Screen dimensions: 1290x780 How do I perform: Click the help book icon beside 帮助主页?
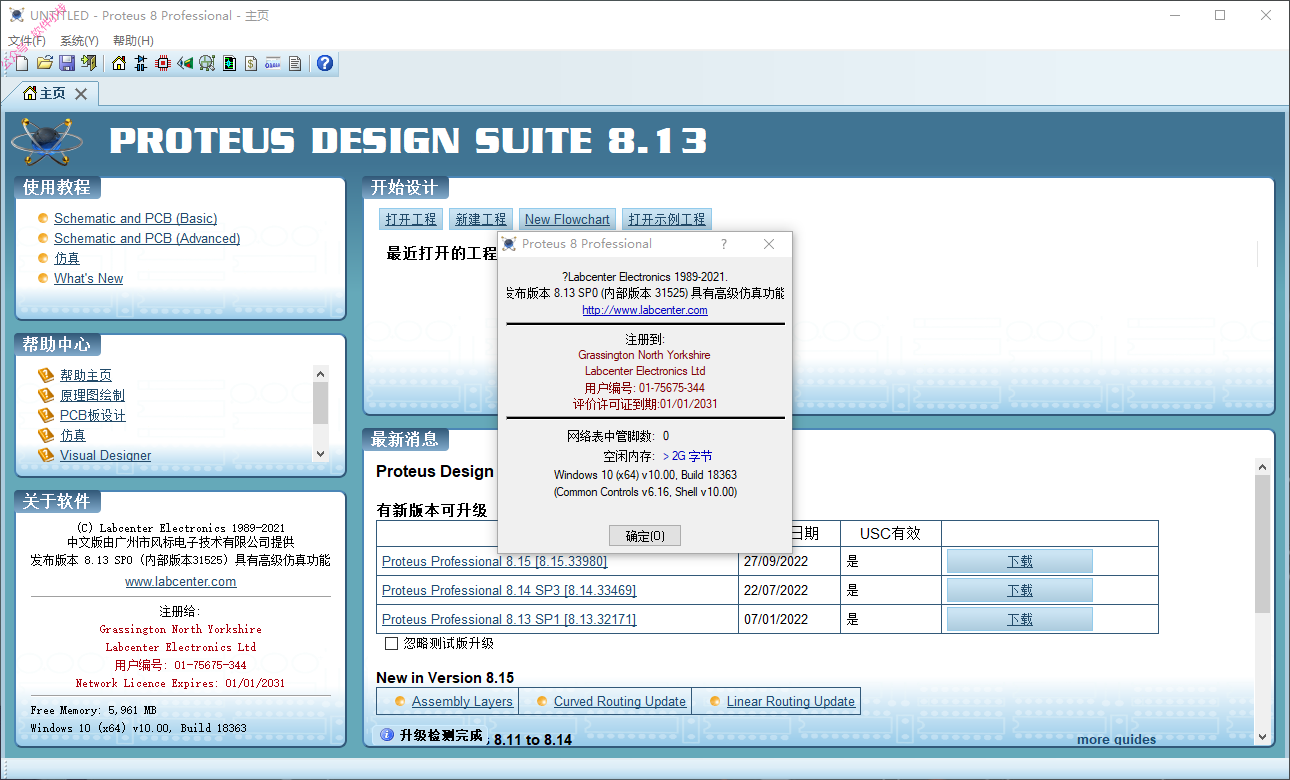coord(45,375)
